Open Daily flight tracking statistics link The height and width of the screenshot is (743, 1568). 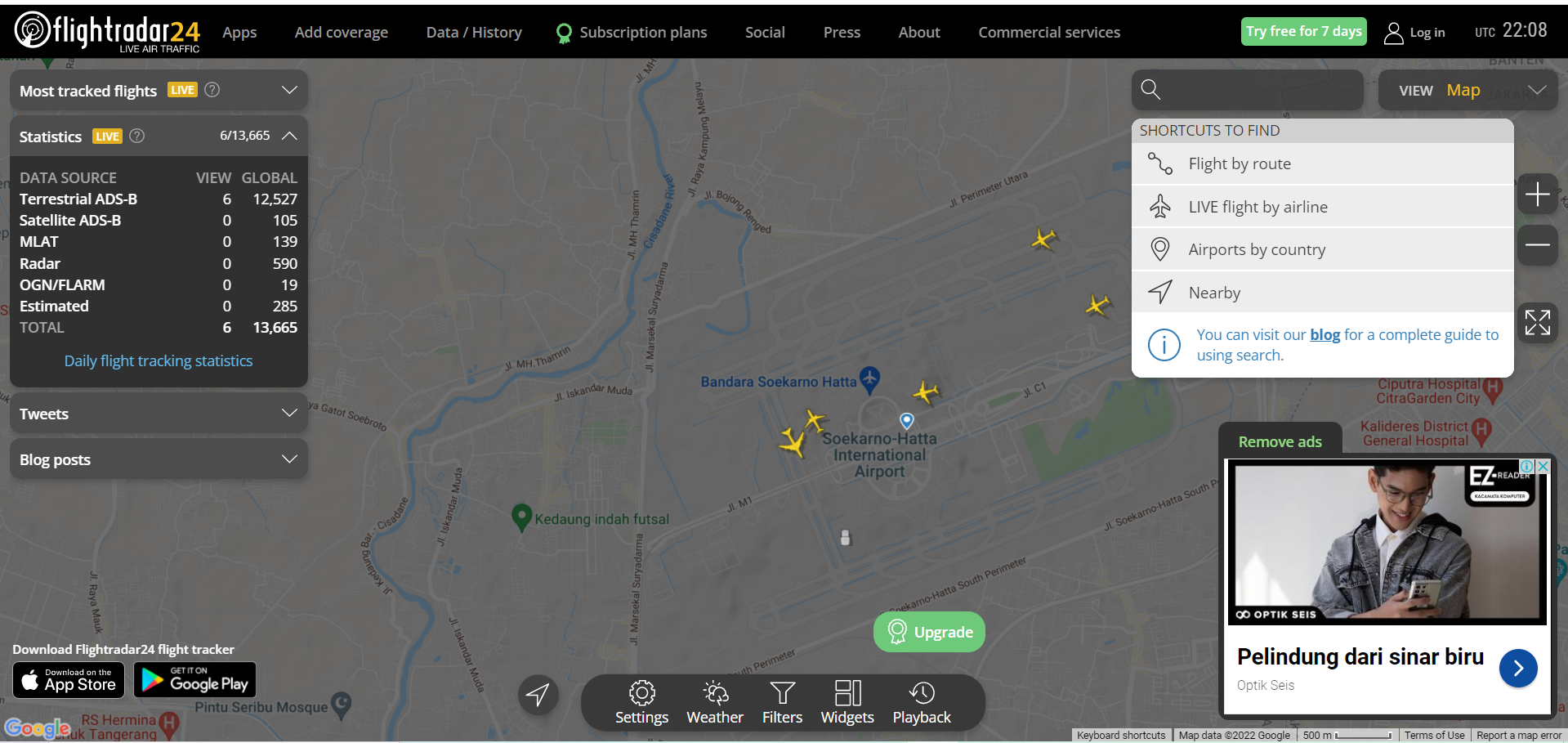(x=159, y=360)
